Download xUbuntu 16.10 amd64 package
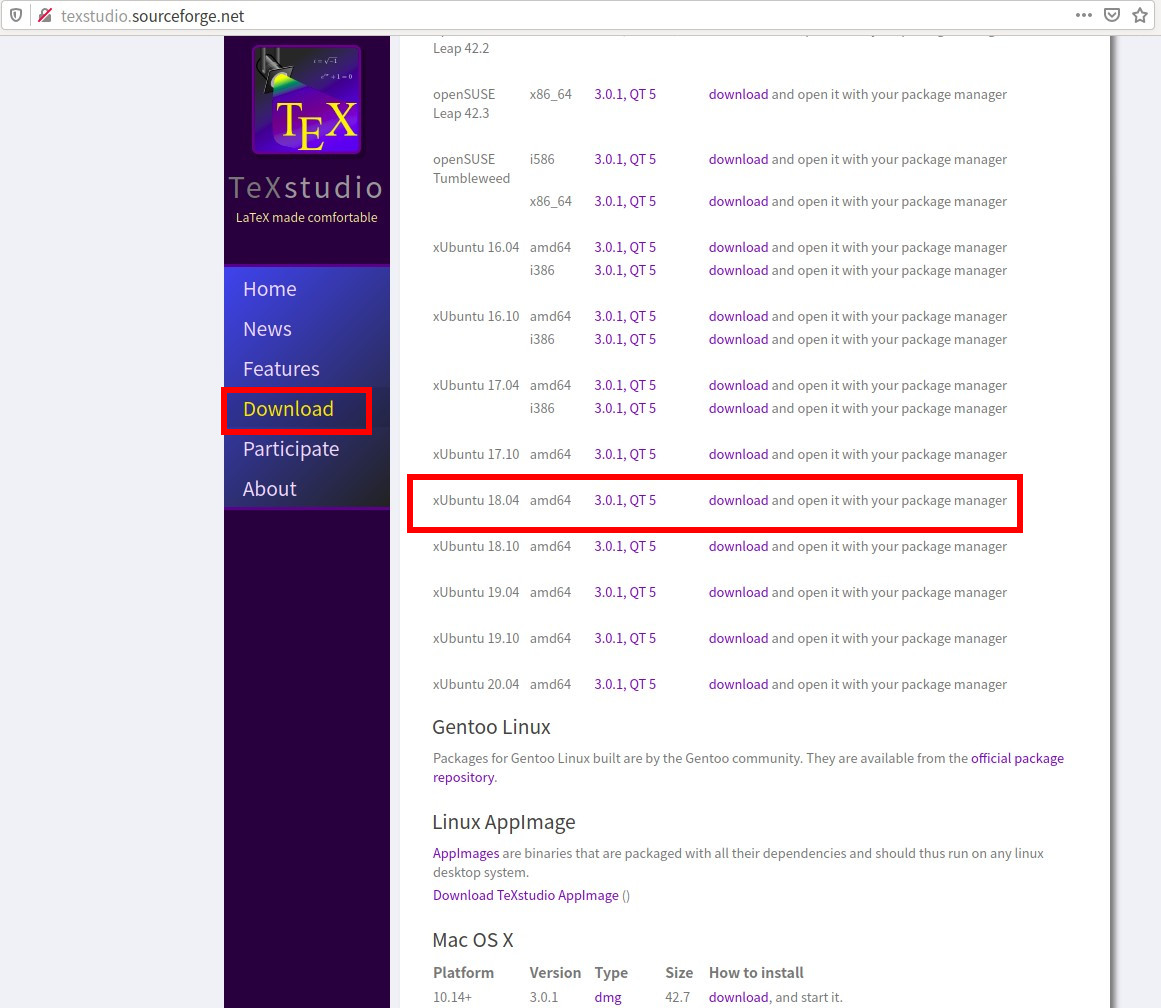The width and height of the screenshot is (1161, 1008). pos(738,316)
